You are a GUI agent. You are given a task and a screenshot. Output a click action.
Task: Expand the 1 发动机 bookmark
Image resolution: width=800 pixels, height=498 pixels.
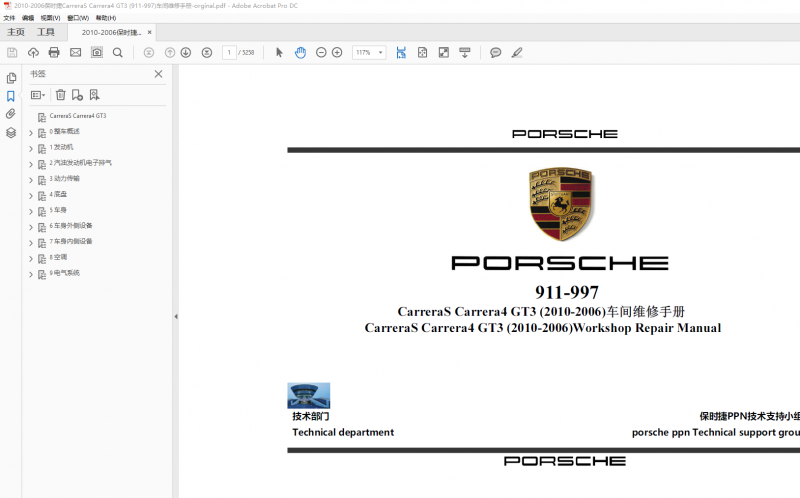(x=31, y=149)
